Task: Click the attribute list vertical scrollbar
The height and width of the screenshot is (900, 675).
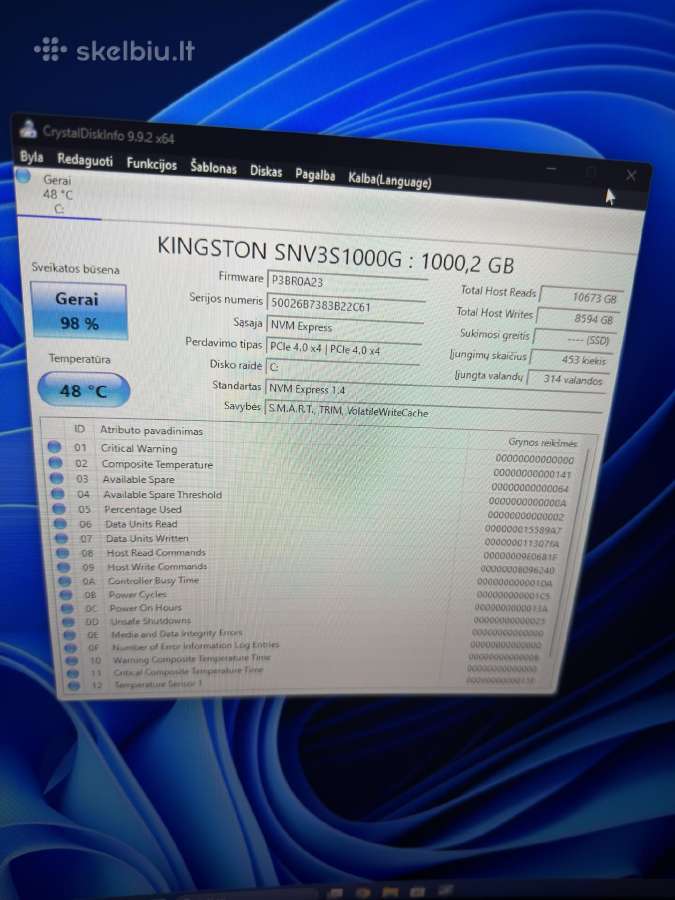Action: [x=567, y=554]
